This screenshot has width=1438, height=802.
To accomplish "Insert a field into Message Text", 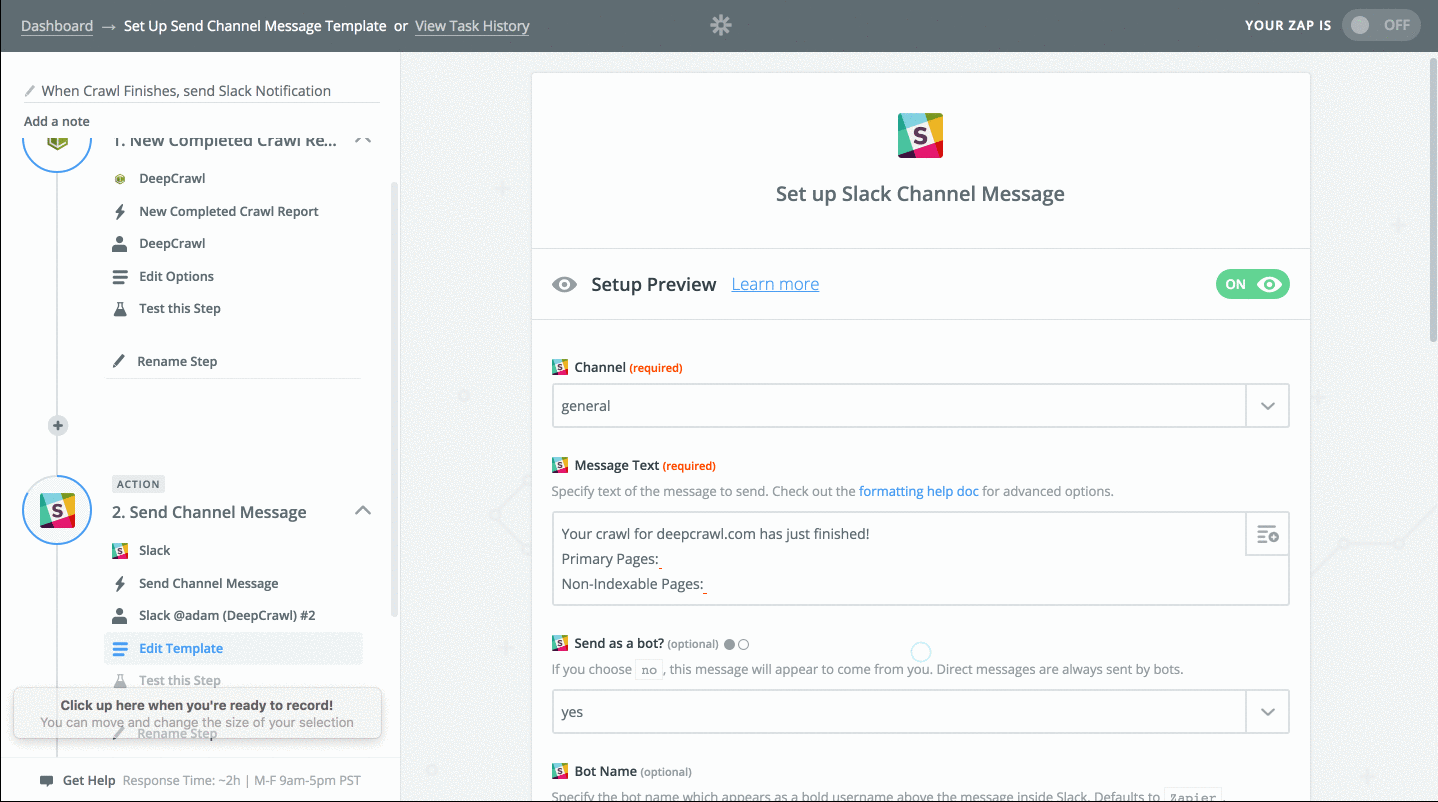I will pyautogui.click(x=1268, y=535).
